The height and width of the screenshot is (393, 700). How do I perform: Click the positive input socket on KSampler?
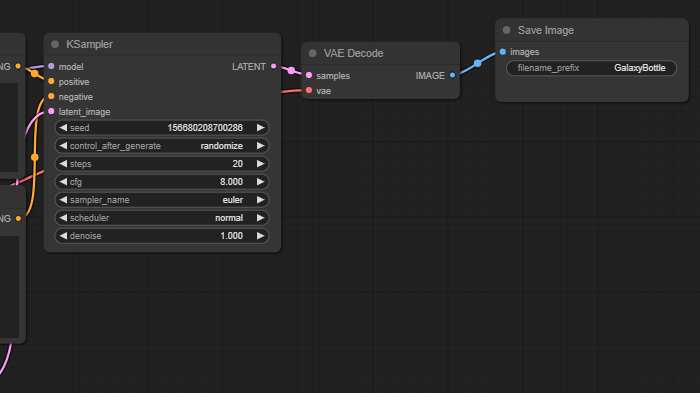(x=51, y=81)
